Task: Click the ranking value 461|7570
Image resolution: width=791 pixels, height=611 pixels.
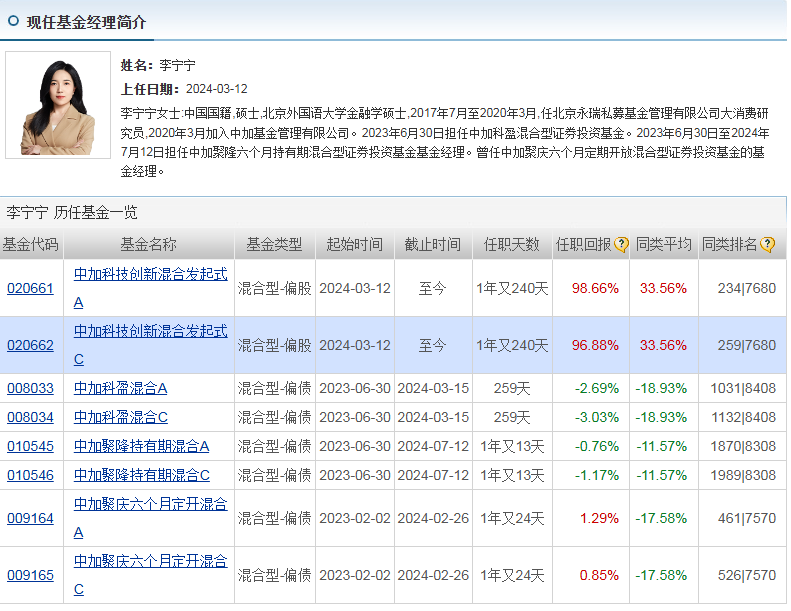Action: 747,518
